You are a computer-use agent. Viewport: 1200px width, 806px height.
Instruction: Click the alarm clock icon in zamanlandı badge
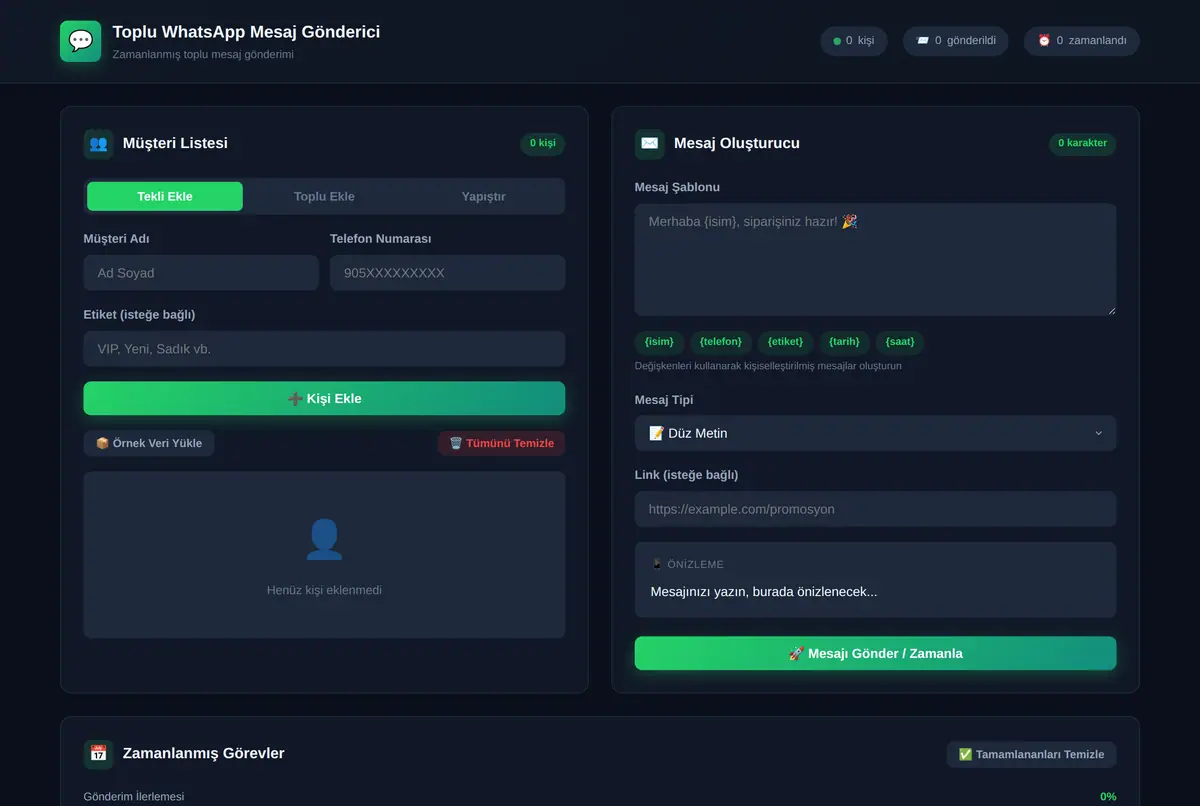click(1044, 41)
